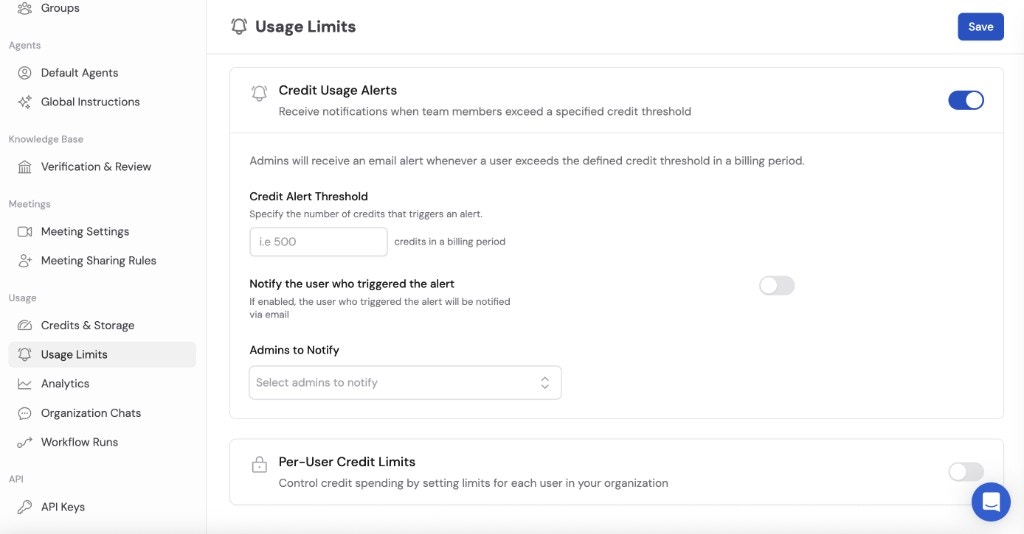The height and width of the screenshot is (534, 1024).
Task: Click the Verification & Review bank icon
Action: coord(24,166)
